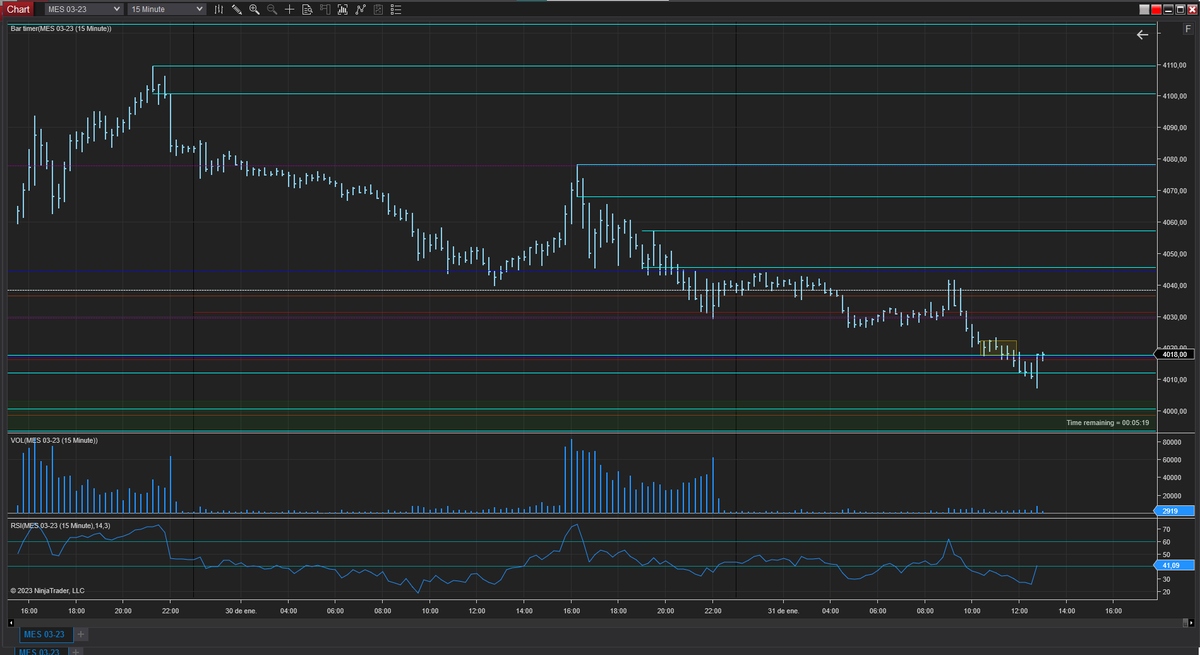Click the left arrow scroll indicator on chart

pyautogui.click(x=1143, y=35)
